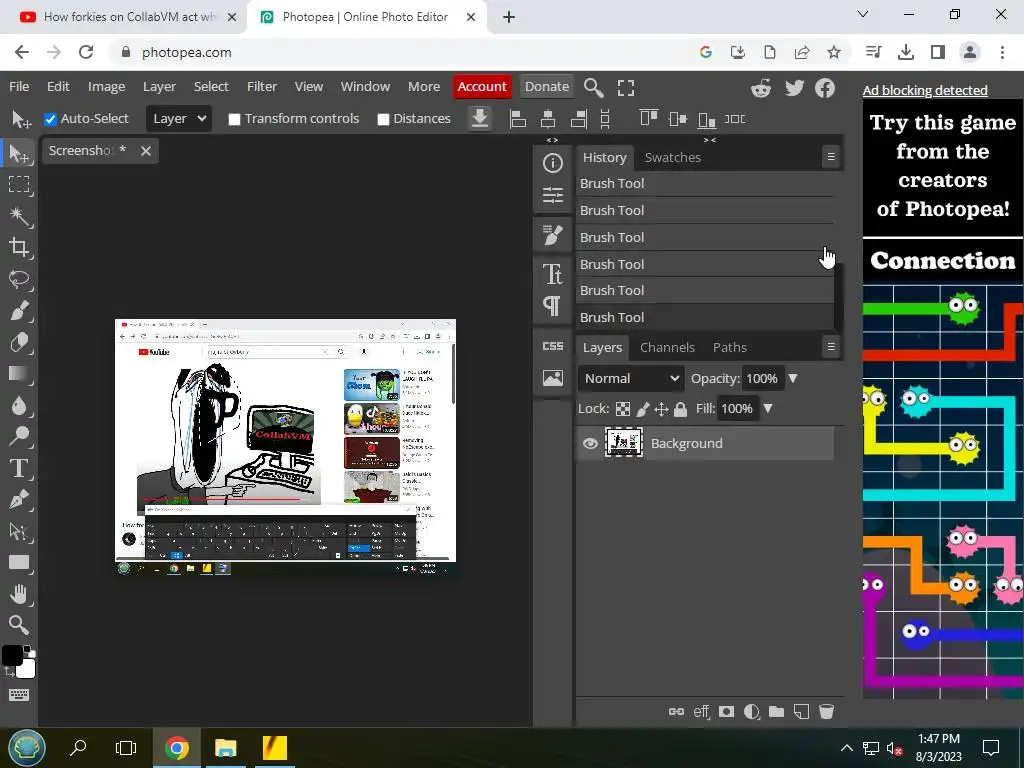Select the Move tool in the toolbar
This screenshot has height=768, width=1024.
(x=19, y=153)
